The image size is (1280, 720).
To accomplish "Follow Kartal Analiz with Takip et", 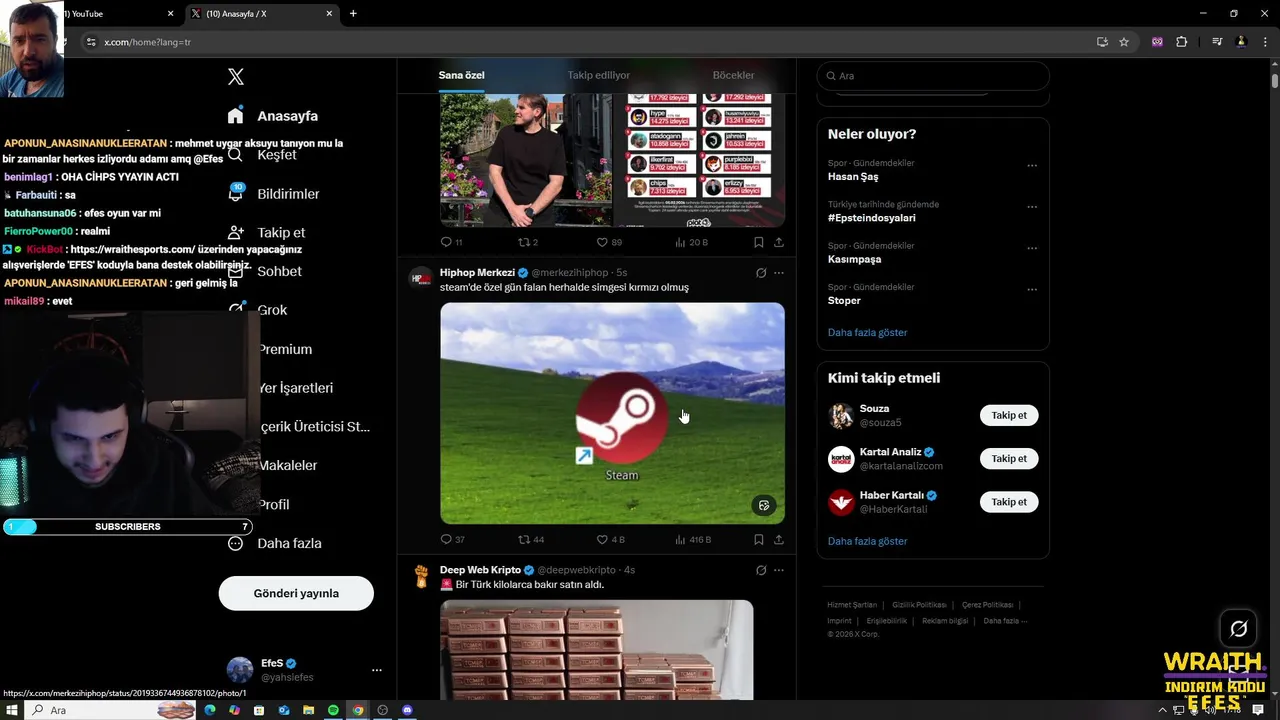I will (x=1009, y=458).
